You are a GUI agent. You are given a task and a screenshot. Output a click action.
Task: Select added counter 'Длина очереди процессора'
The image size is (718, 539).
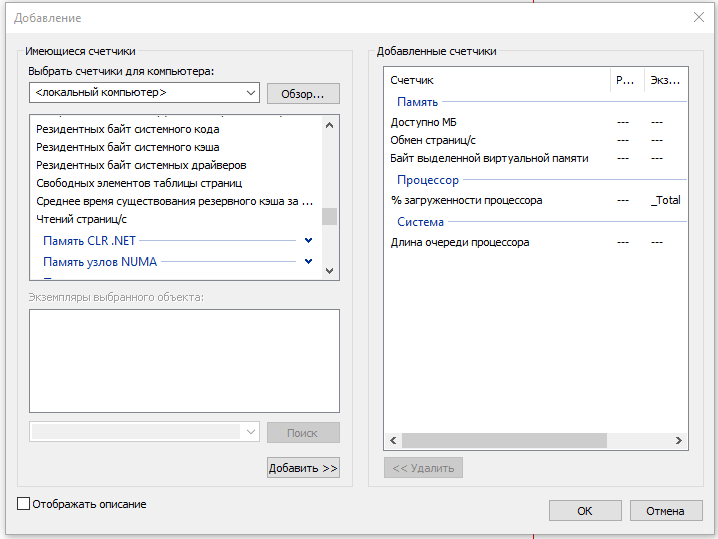(460, 242)
